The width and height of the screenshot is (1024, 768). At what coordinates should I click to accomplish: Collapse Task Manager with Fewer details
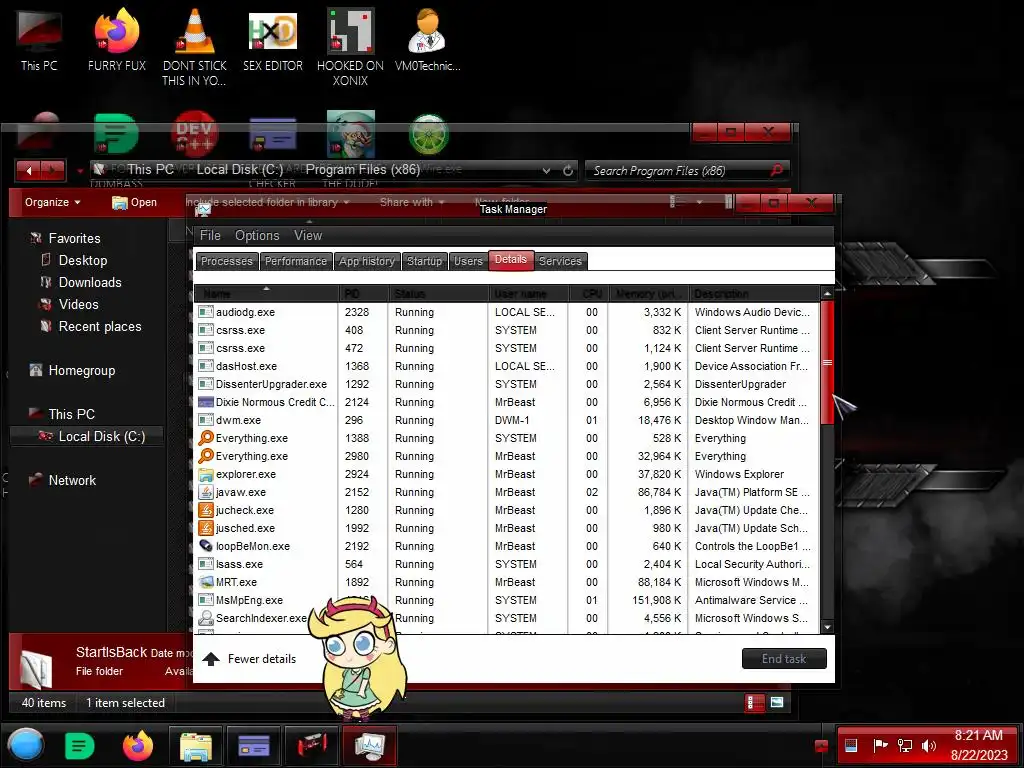pyautogui.click(x=250, y=659)
